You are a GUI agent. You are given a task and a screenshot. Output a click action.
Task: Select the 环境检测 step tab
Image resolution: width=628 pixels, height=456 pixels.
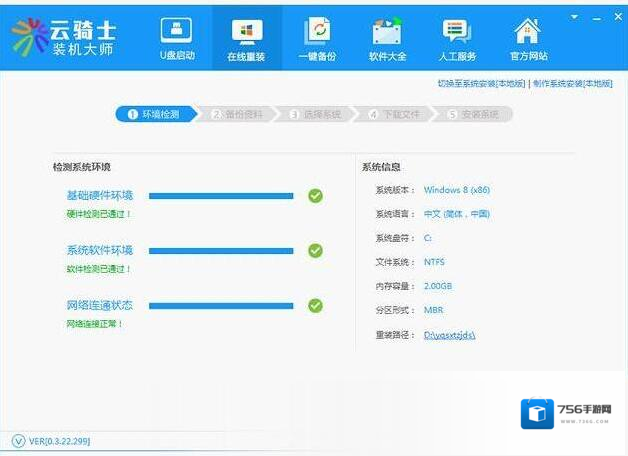click(x=154, y=115)
